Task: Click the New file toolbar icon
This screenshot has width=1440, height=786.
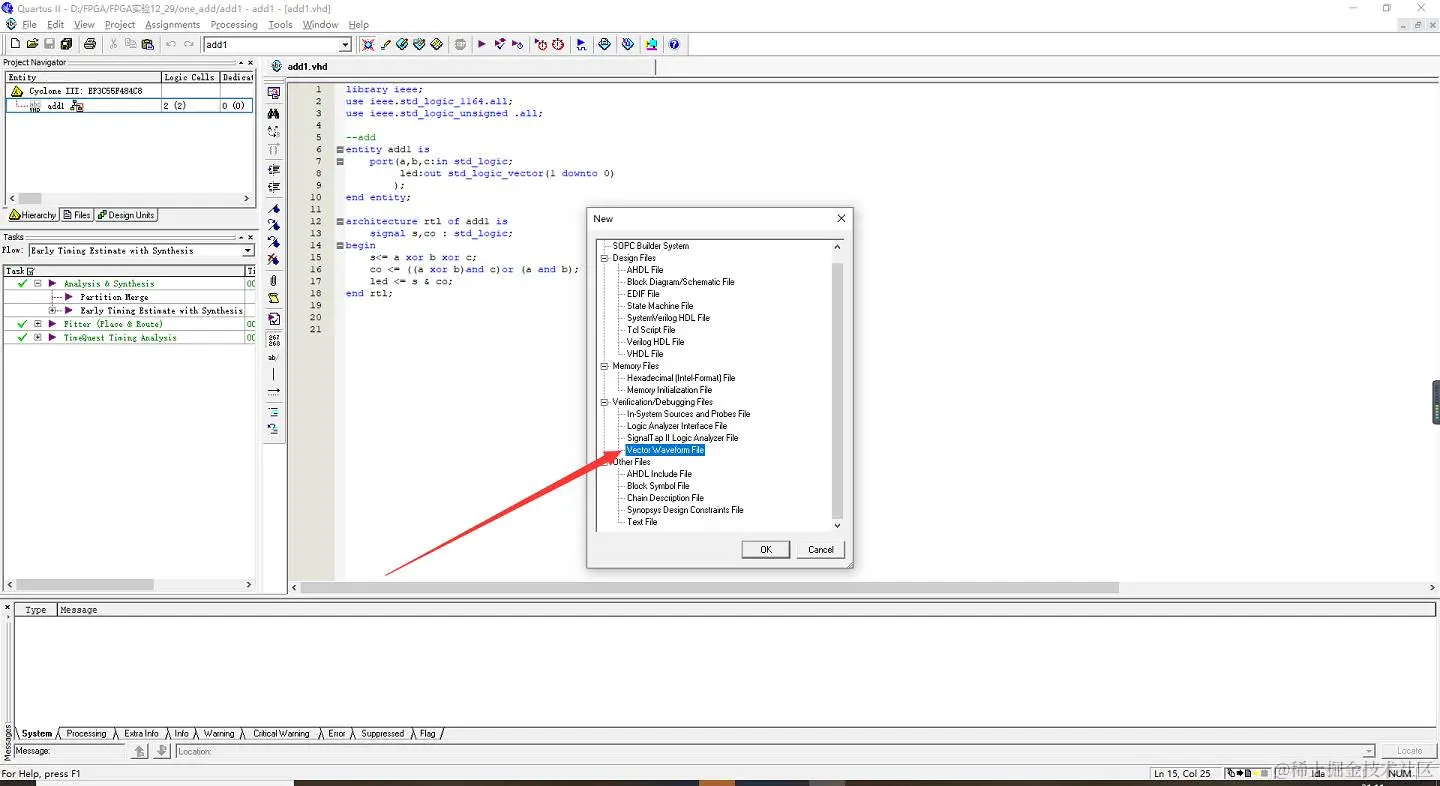Action: coord(15,44)
